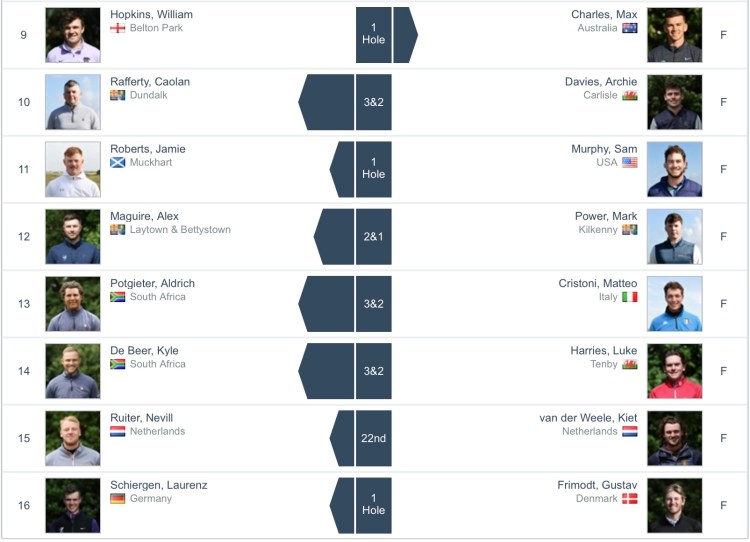Click the Australia flag next to Max Charles

(630, 28)
